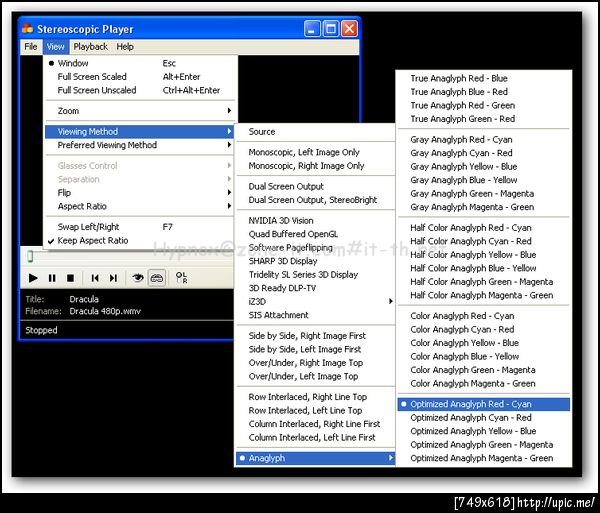Select Gray Anaglyph Magenta - Green
This screenshot has width=600, height=513.
484,207
